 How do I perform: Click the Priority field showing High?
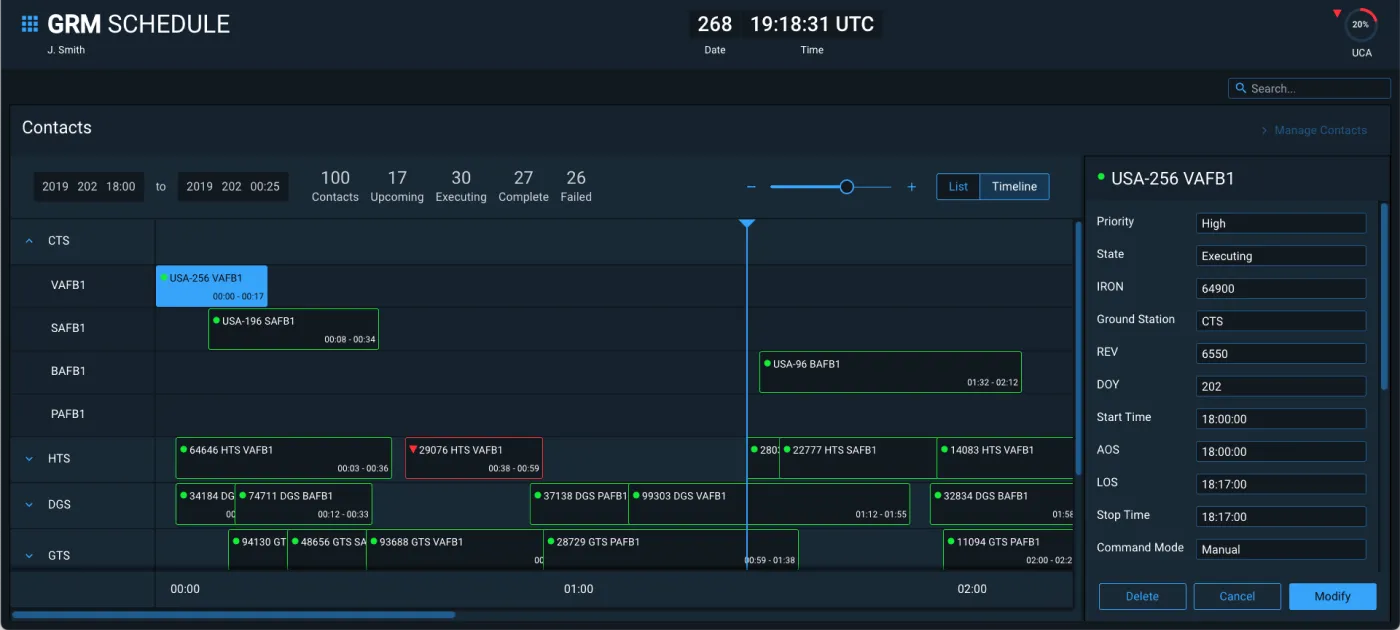1280,224
